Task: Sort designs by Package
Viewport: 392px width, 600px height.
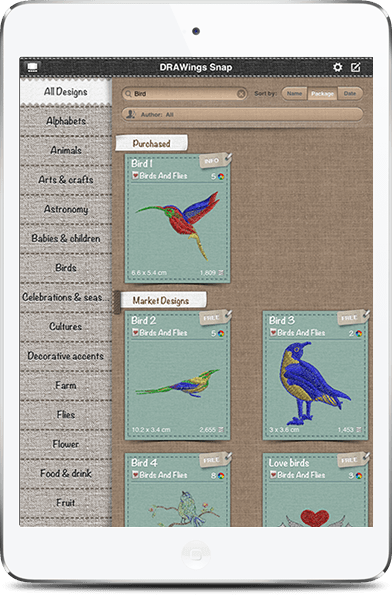Action: pos(322,94)
